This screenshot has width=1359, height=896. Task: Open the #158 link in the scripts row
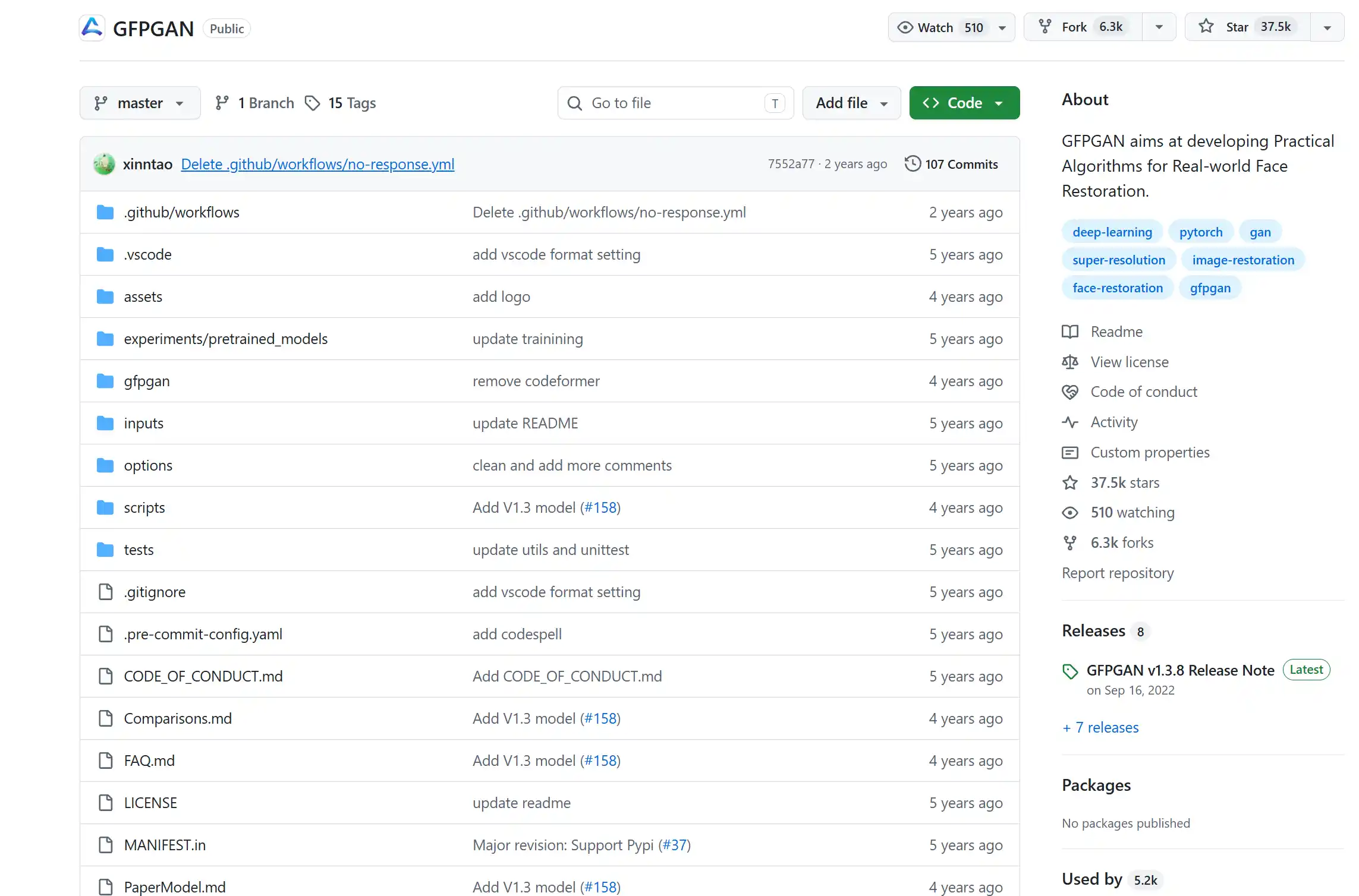(x=600, y=507)
